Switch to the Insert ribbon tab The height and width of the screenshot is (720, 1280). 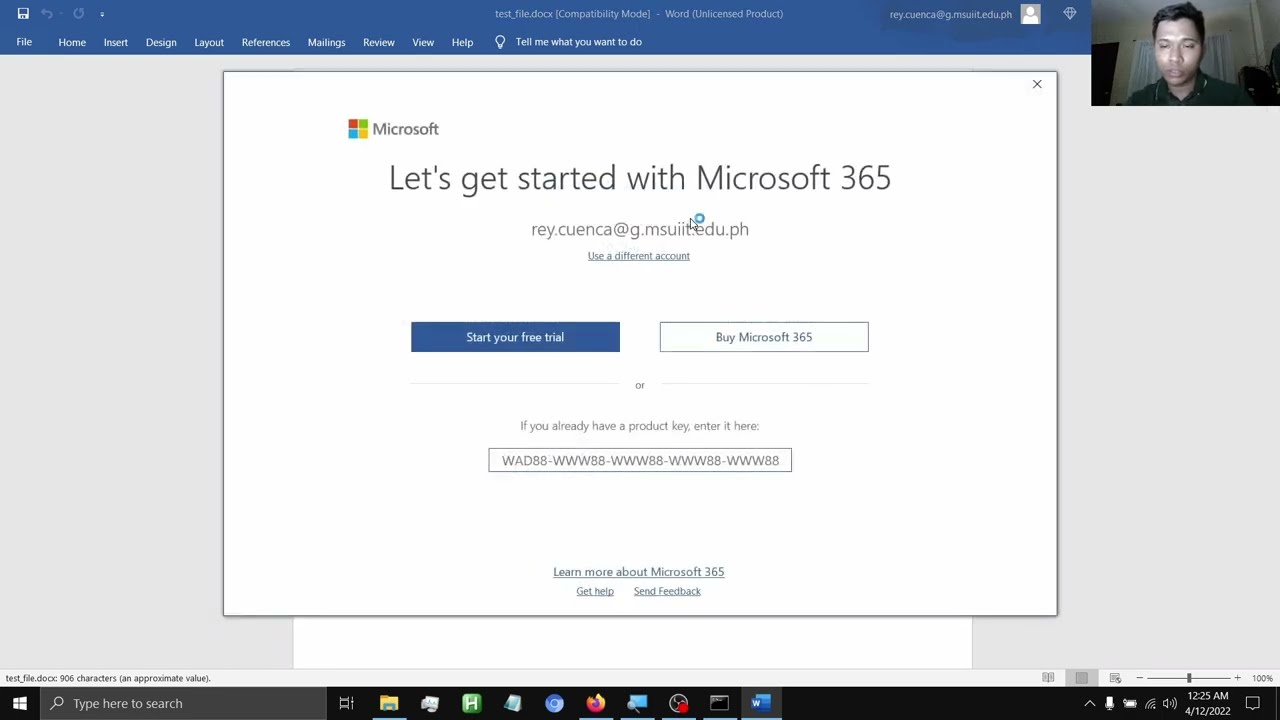(x=116, y=42)
